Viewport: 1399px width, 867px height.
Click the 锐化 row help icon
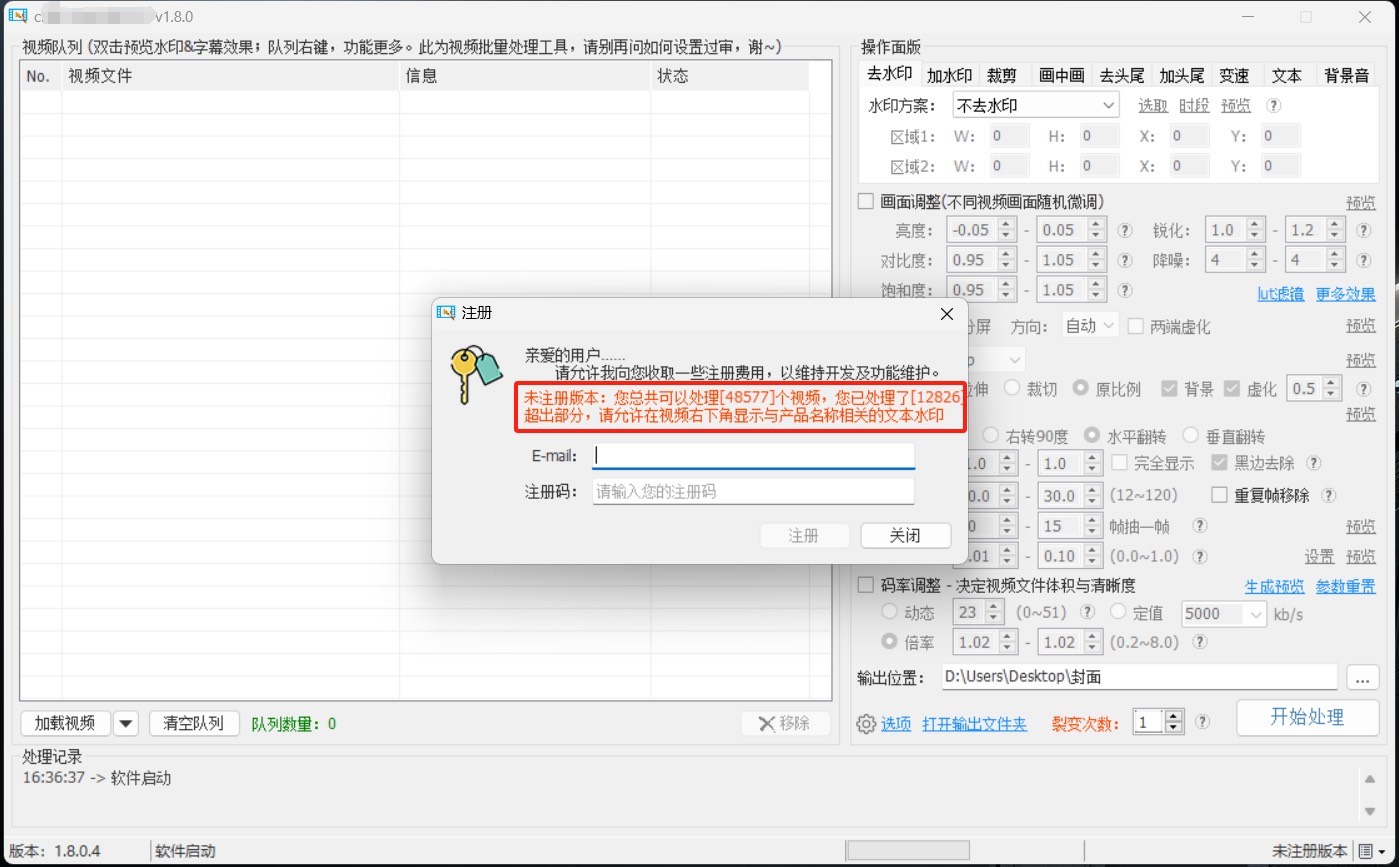1363,230
